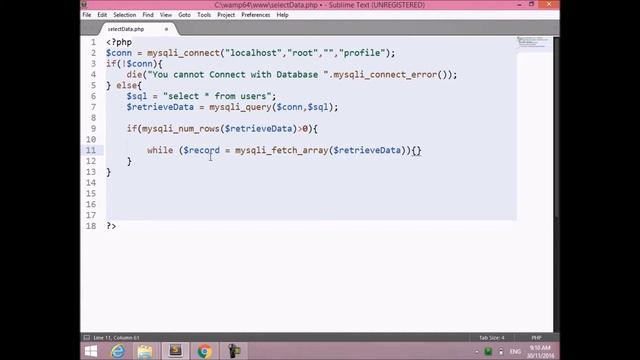Open the Edit menu

[x=102, y=15]
